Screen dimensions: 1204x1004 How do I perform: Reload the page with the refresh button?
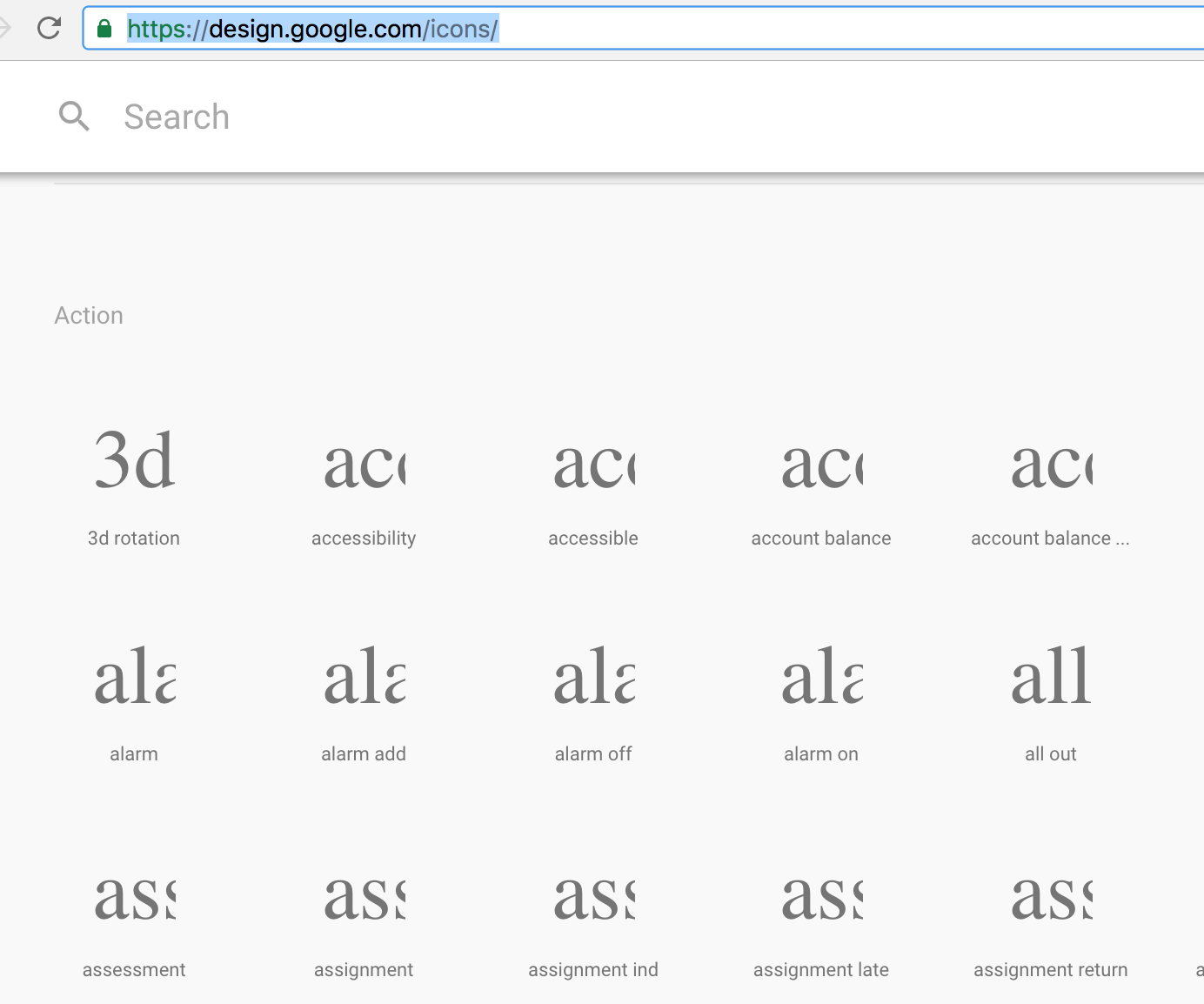(x=49, y=28)
